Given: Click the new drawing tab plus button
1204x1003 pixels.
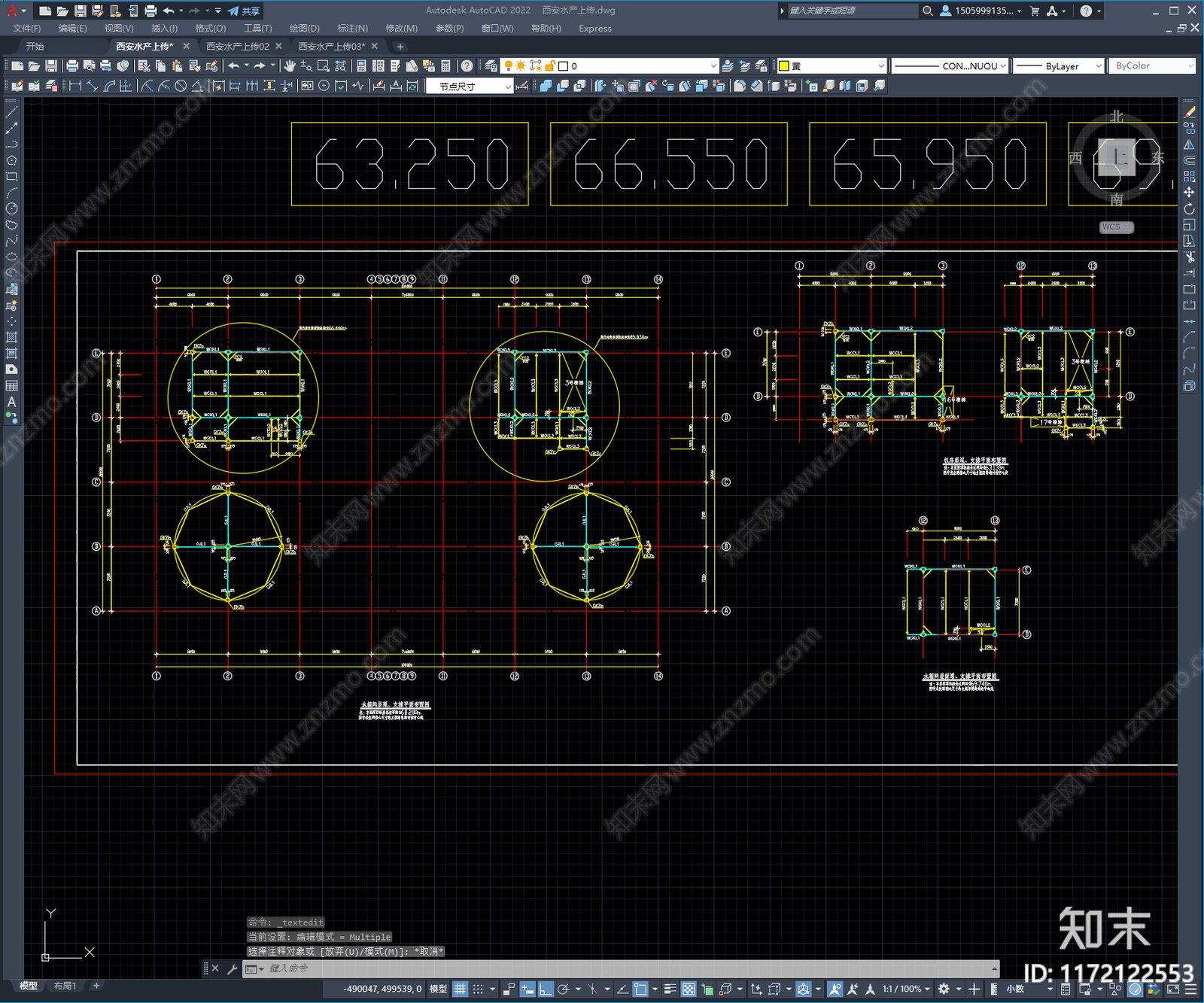Looking at the screenshot, I should point(400,47).
